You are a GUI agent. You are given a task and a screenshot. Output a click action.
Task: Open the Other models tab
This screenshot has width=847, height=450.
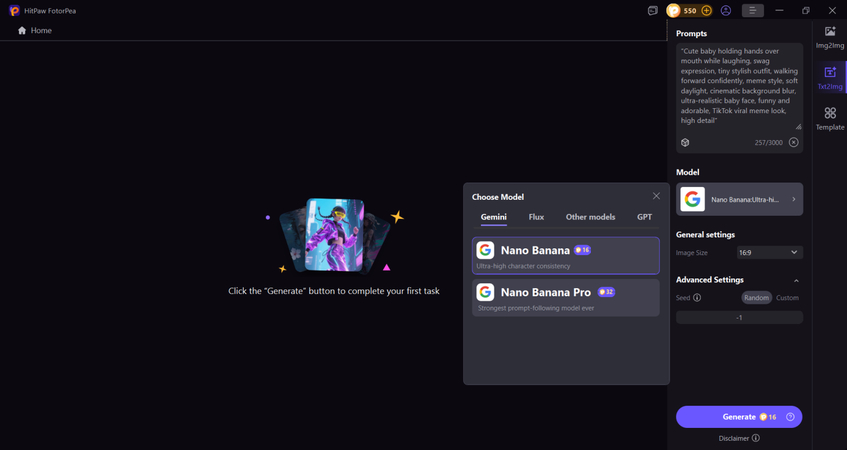tap(590, 217)
